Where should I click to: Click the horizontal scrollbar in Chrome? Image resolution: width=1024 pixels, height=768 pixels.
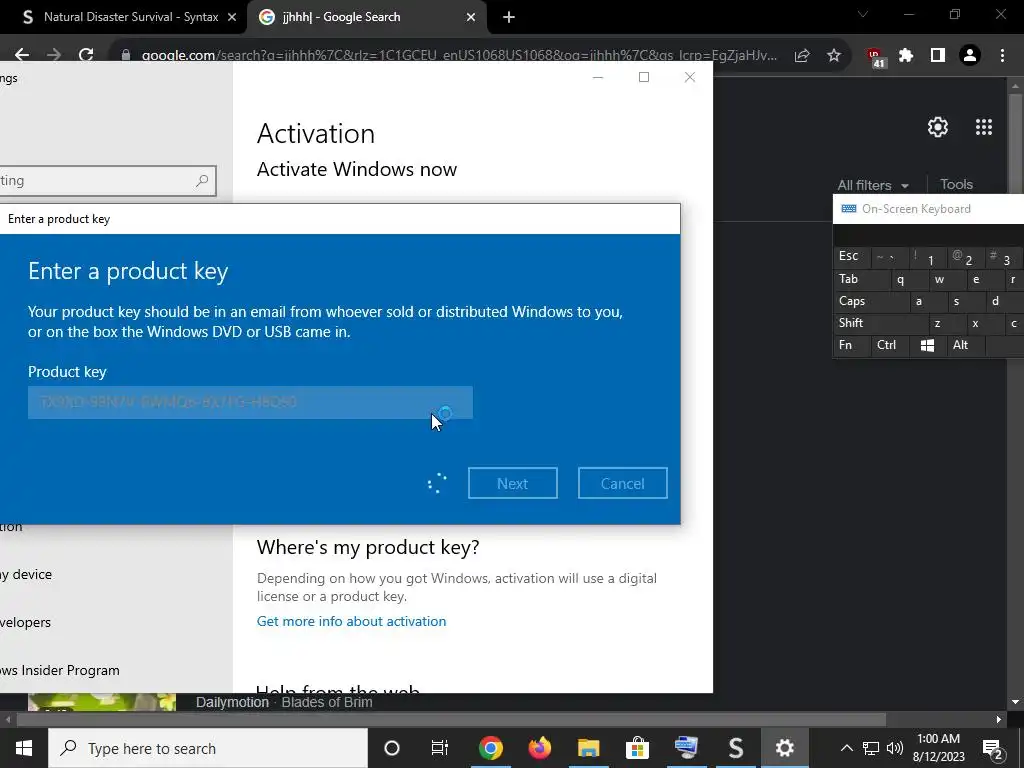tap(451, 720)
